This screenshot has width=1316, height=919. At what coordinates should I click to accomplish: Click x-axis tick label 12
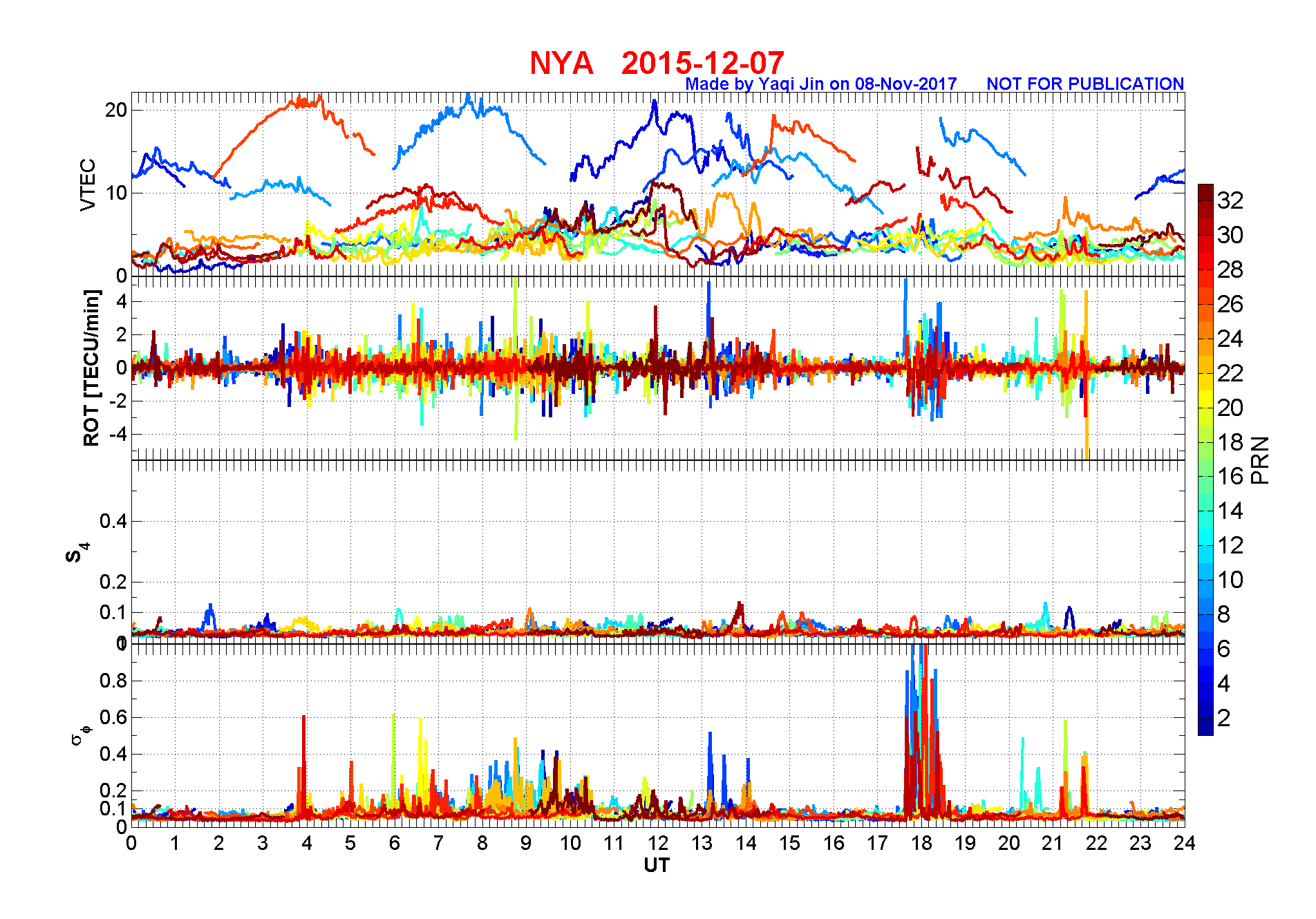658,843
